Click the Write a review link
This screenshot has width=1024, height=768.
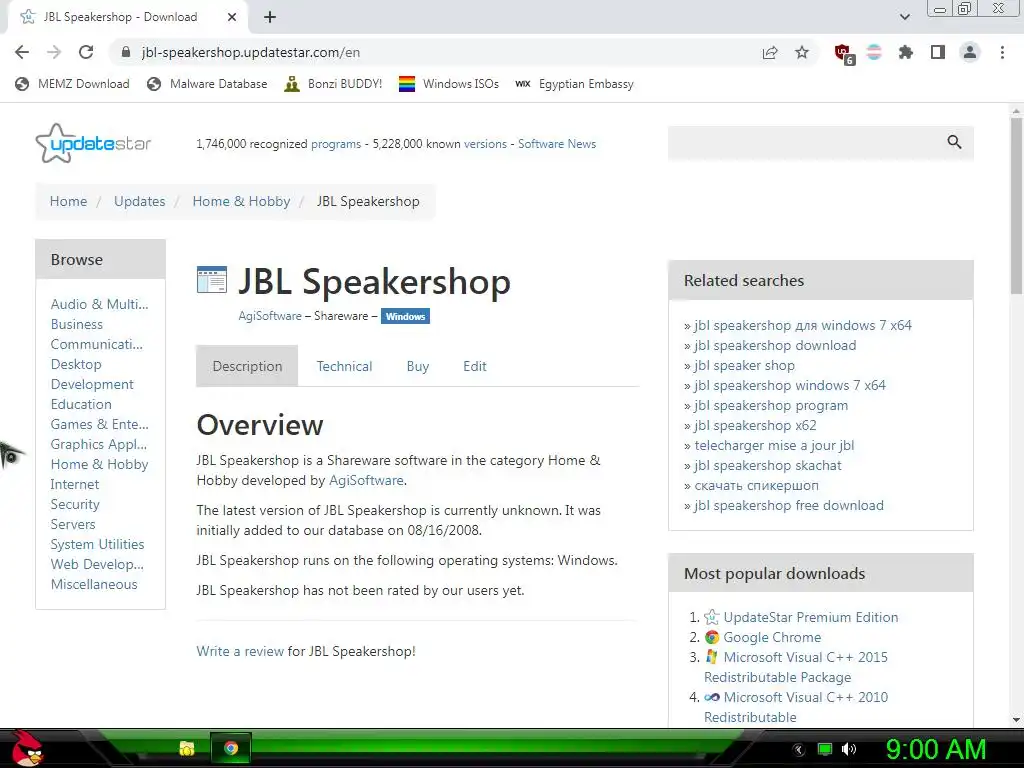(240, 651)
